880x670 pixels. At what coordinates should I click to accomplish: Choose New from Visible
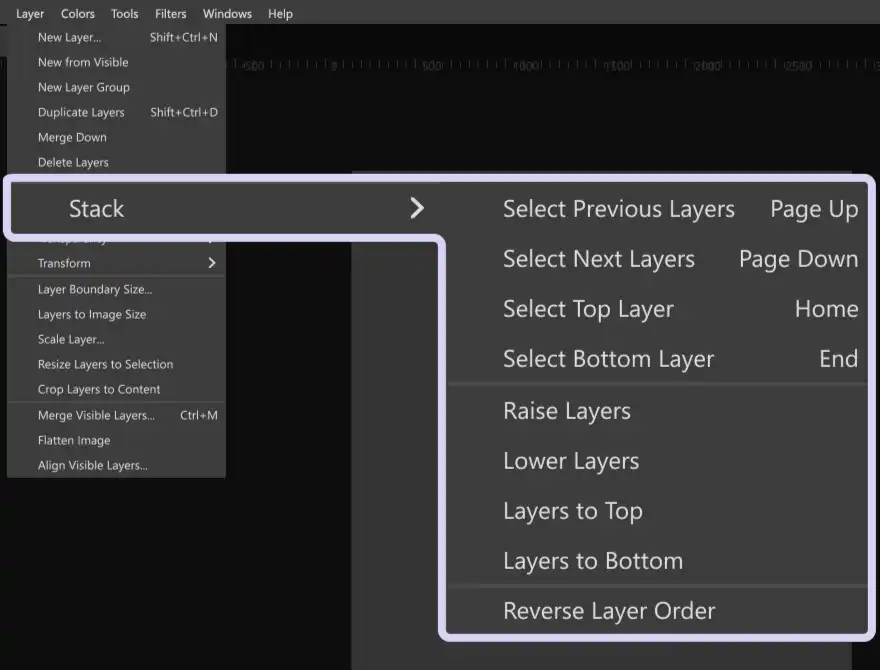coord(83,62)
